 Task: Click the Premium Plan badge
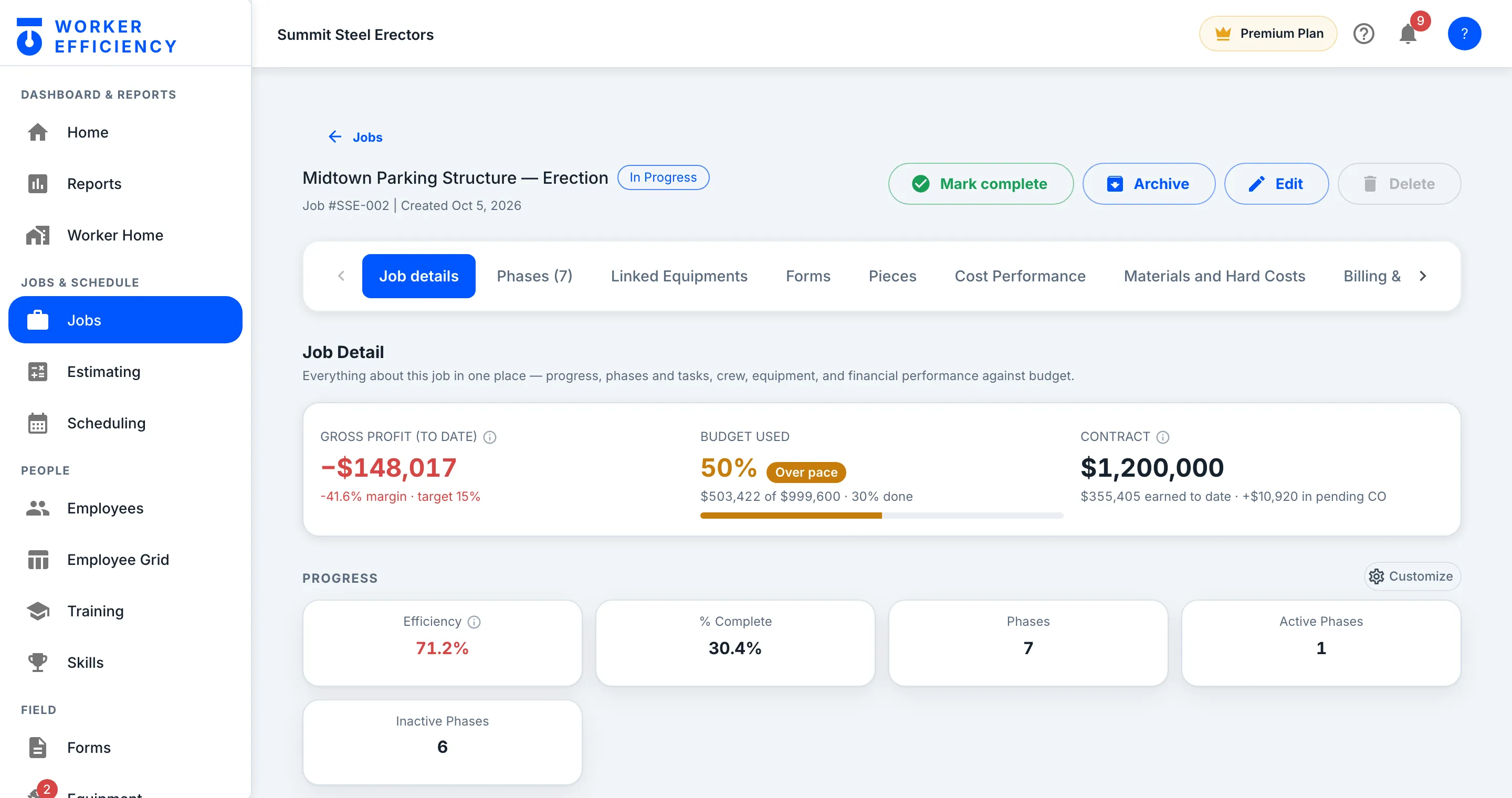(x=1268, y=34)
